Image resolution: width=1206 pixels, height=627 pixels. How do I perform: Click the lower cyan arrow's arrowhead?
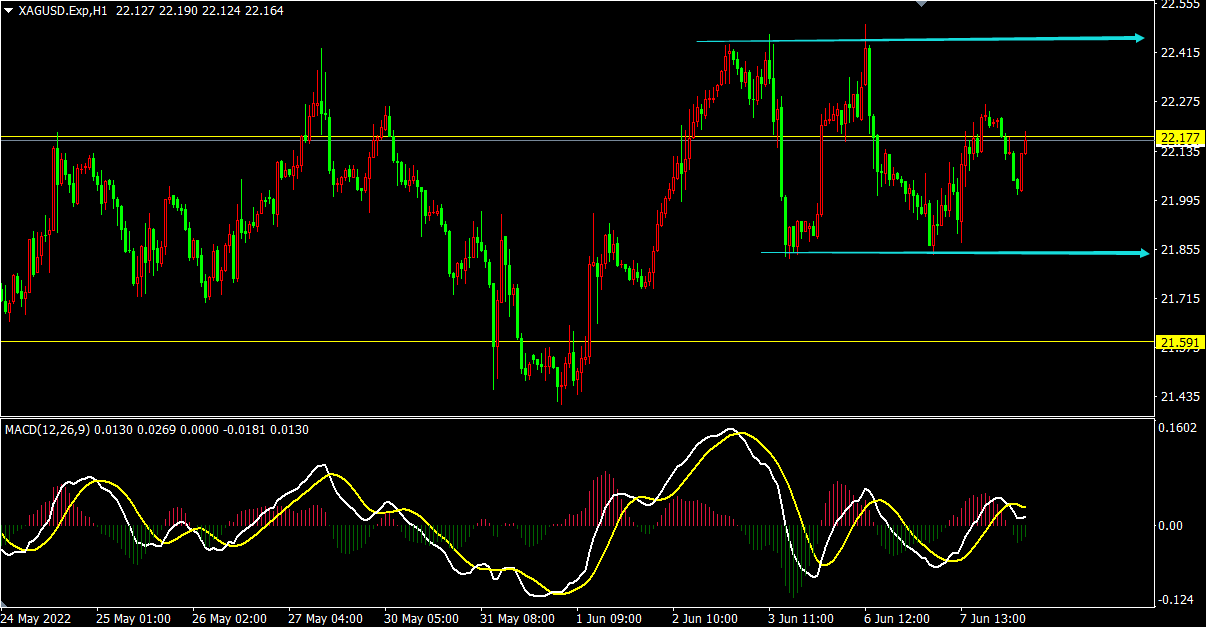point(1143,253)
